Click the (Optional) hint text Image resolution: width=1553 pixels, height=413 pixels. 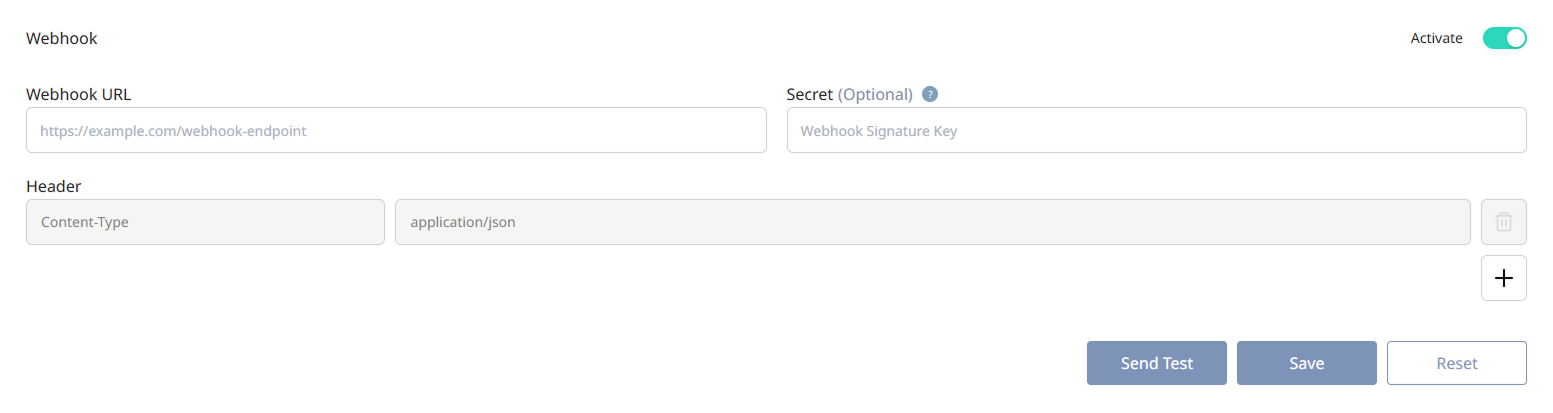coord(875,94)
